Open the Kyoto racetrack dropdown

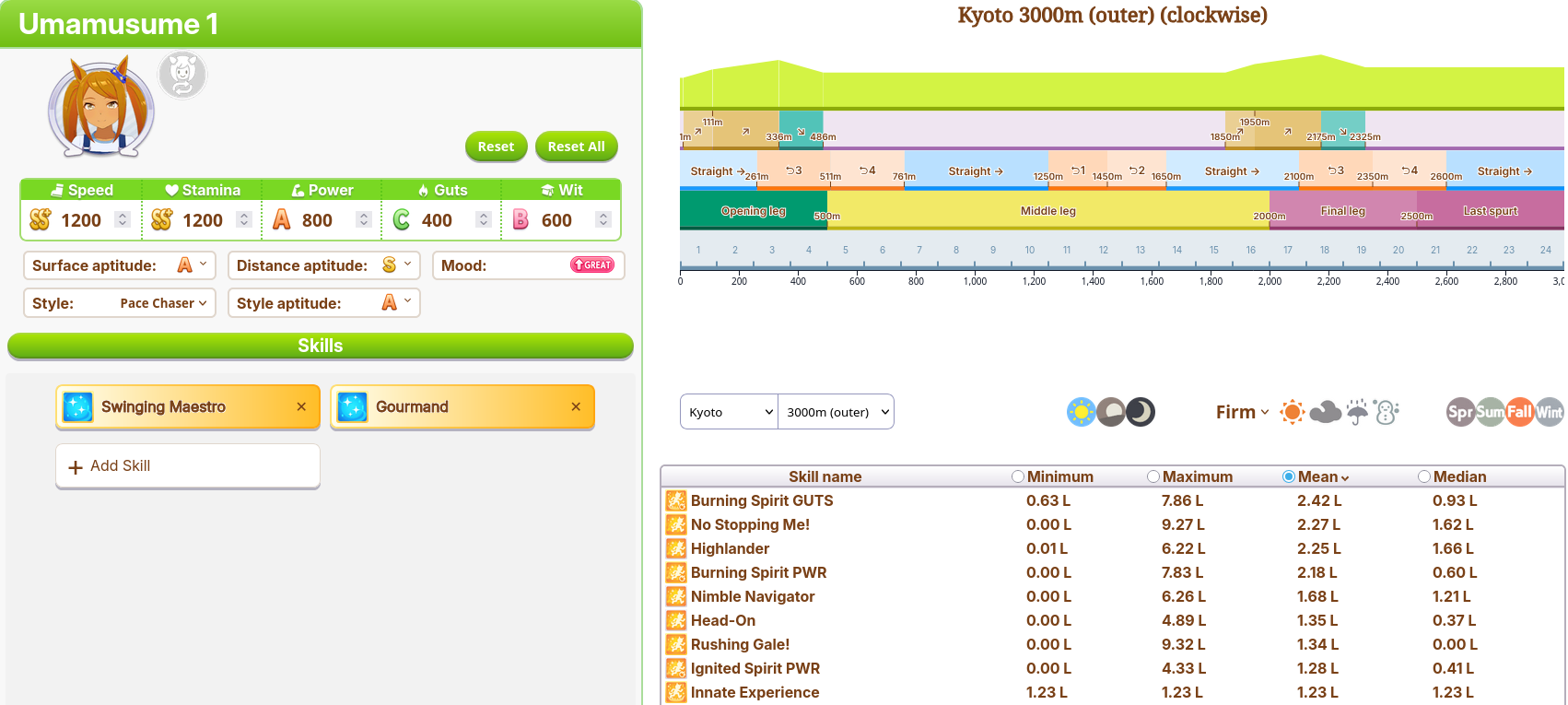point(730,412)
